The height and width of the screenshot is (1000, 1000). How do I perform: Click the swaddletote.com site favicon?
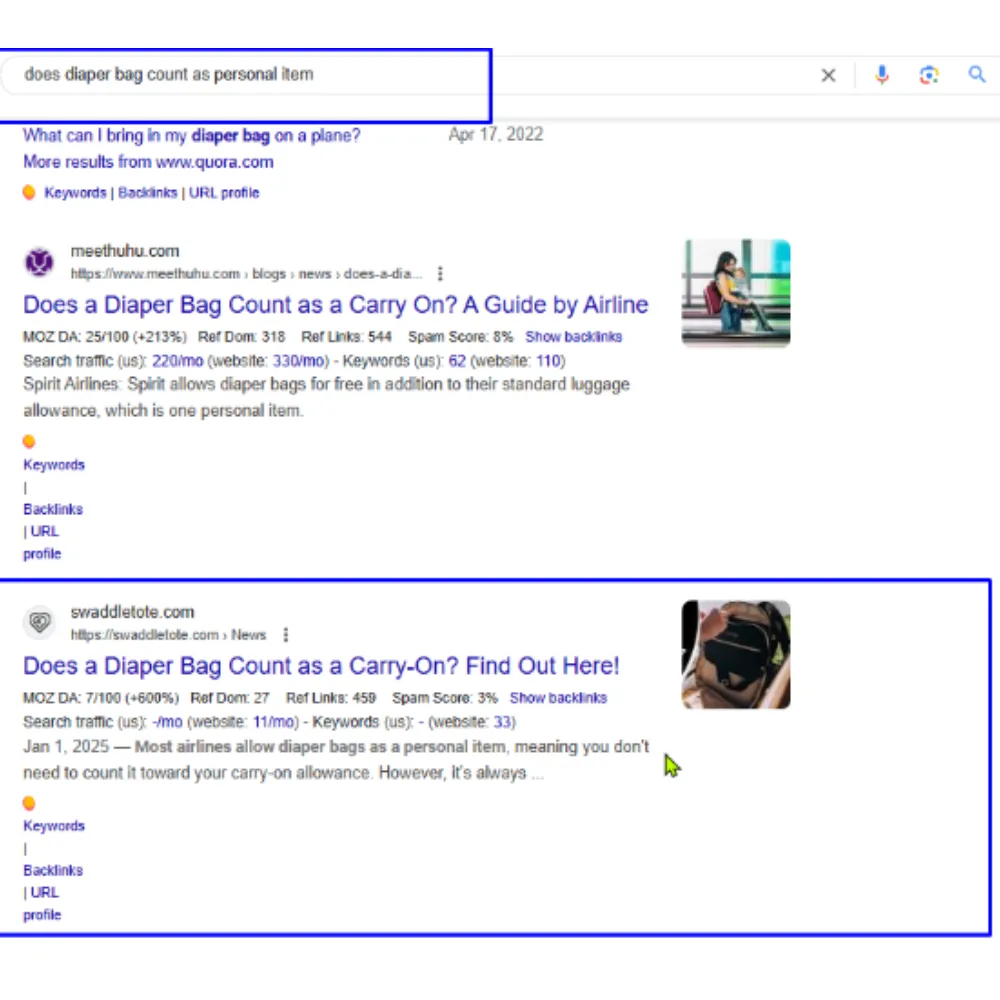coord(39,623)
